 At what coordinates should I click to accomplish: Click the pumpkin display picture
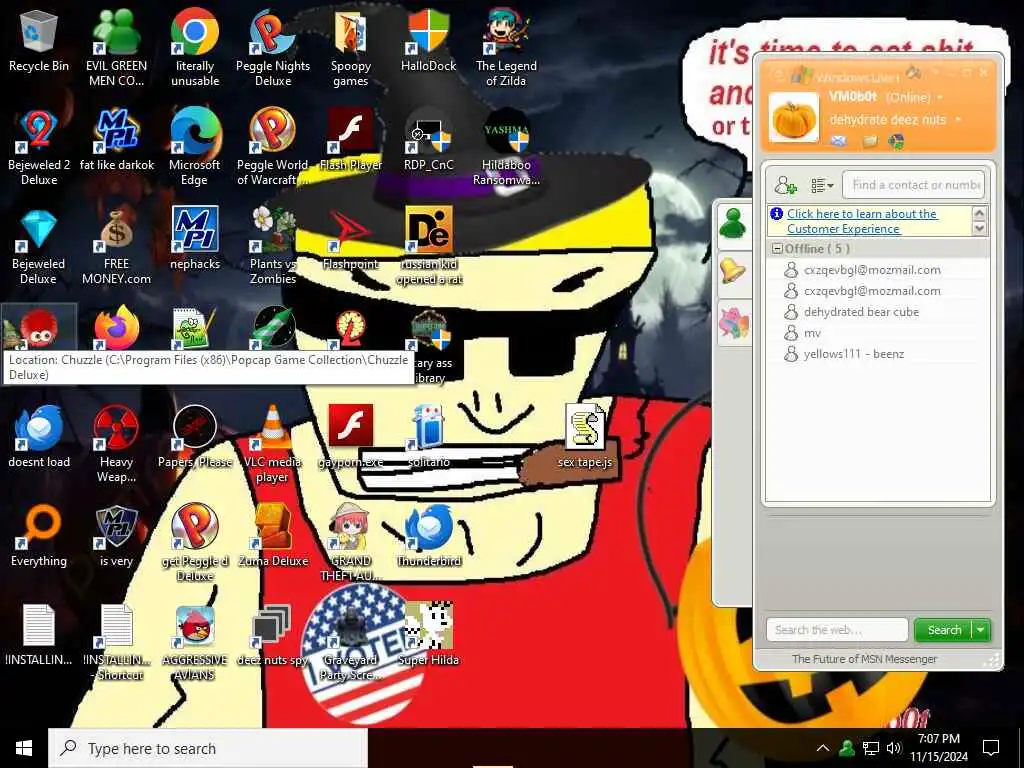coord(793,118)
